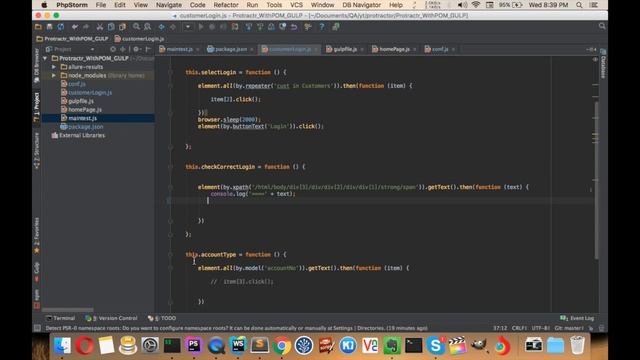The height and width of the screenshot is (360, 640).
Task: Click the UTF-8 encoding status entry
Action: (541, 328)
